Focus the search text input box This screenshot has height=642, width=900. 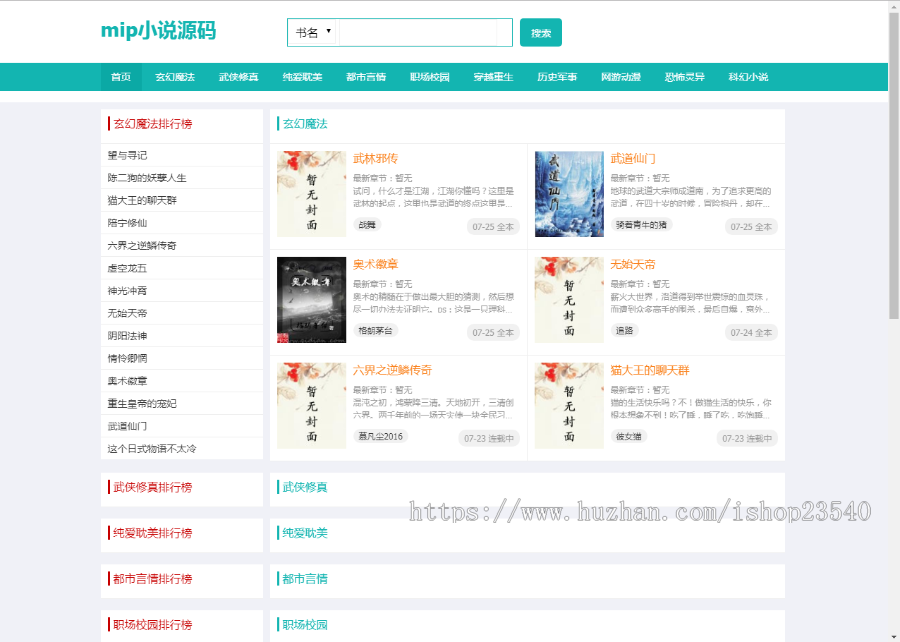click(424, 33)
